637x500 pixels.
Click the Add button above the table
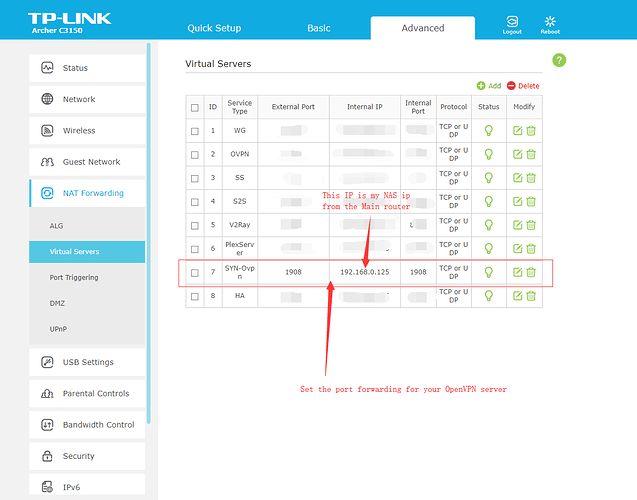tap(489, 86)
